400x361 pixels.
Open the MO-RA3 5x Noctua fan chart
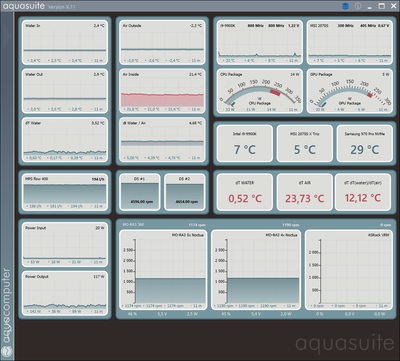[x=163, y=270]
